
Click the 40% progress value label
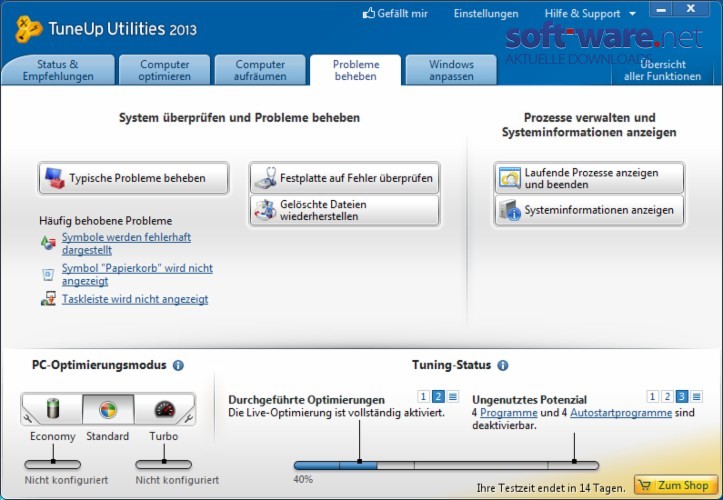pos(303,479)
